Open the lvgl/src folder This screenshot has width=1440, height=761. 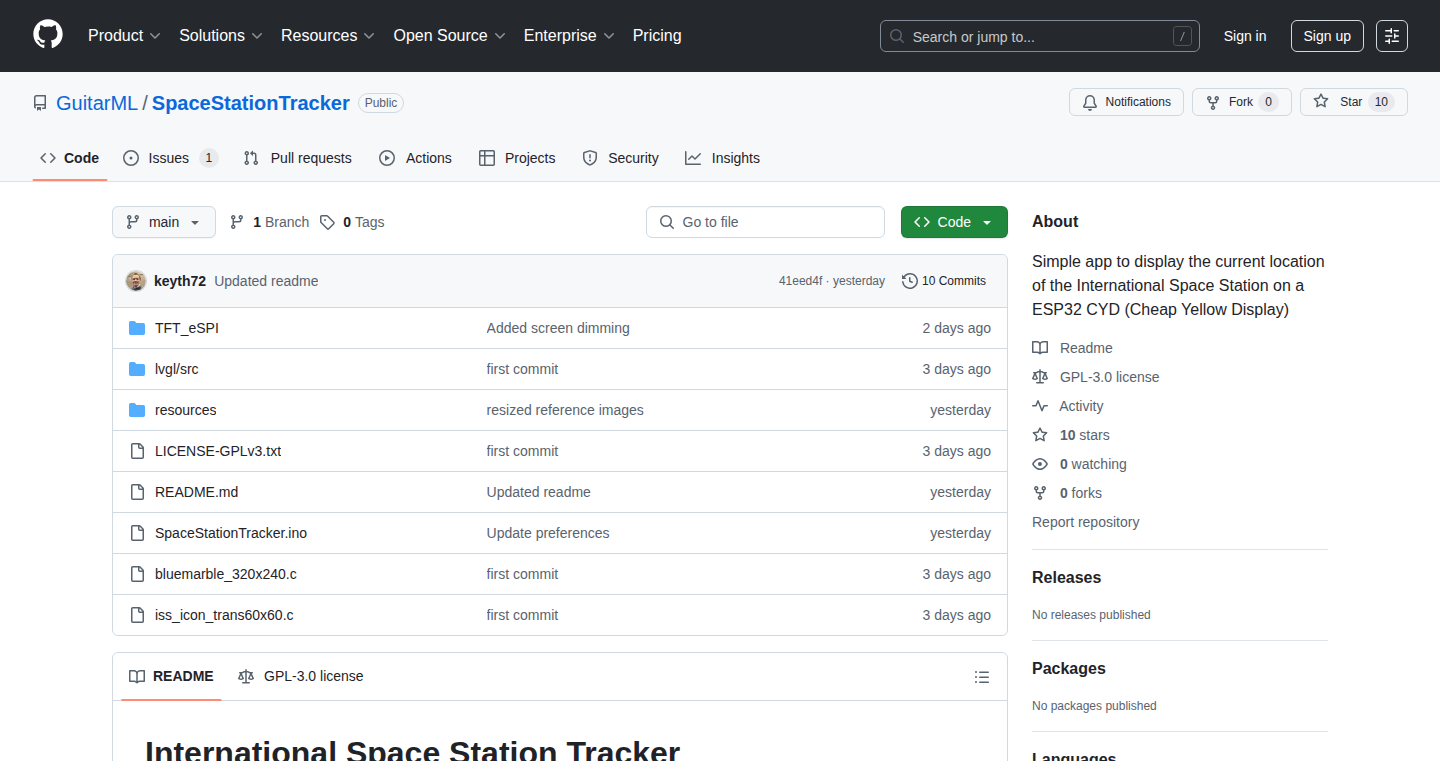coord(177,369)
